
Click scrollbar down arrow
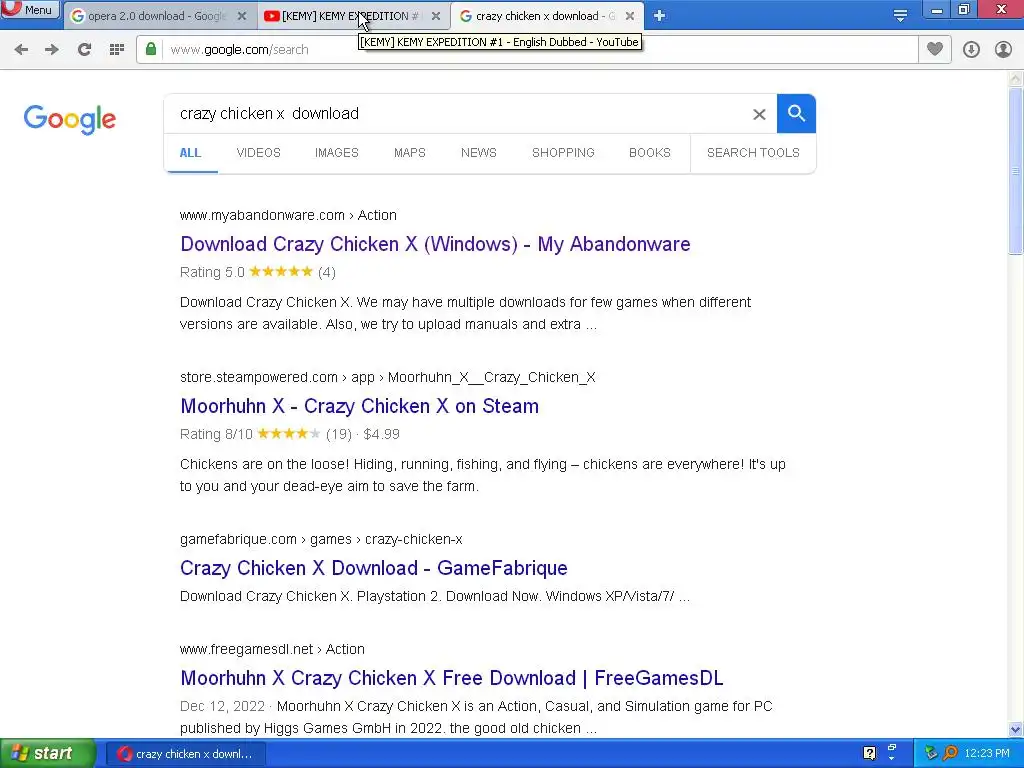tap(1015, 729)
